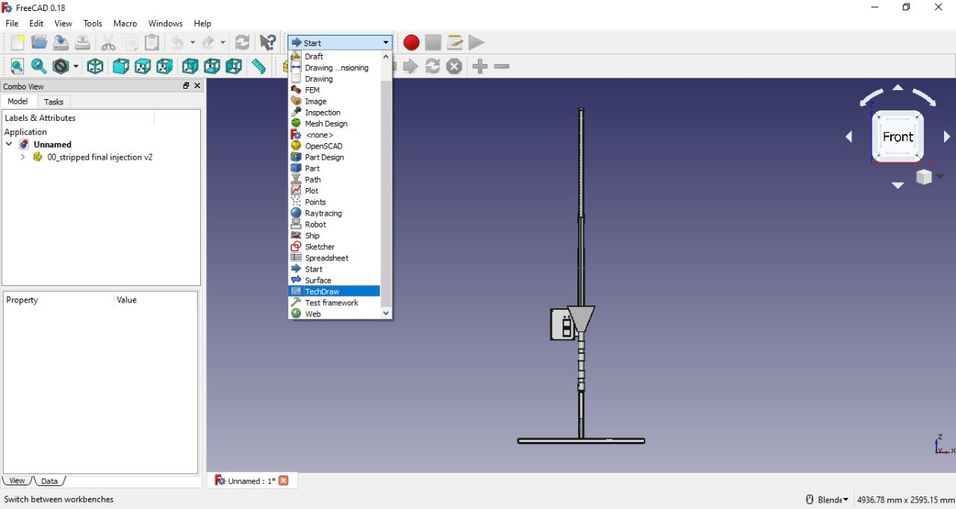Open the View menu
Screen dimensions: 956x509
(63, 23)
